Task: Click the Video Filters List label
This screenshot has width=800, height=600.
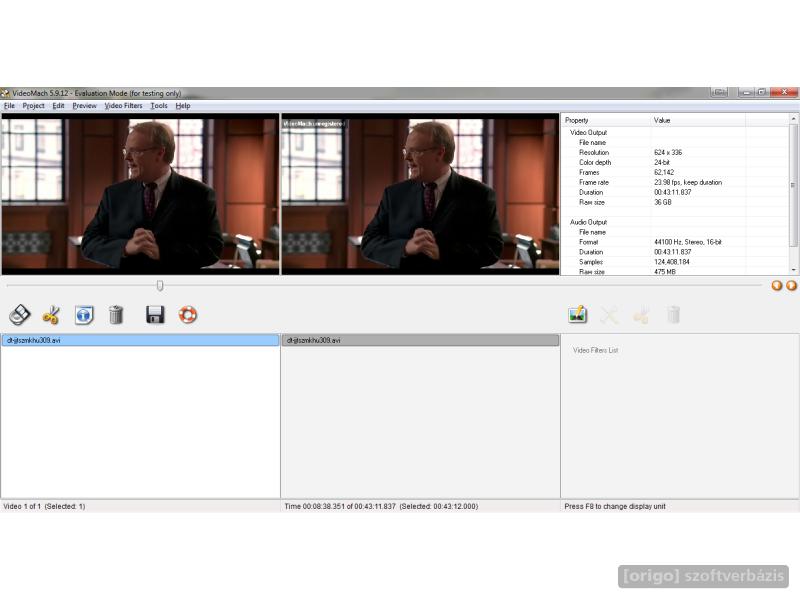Action: (595, 351)
